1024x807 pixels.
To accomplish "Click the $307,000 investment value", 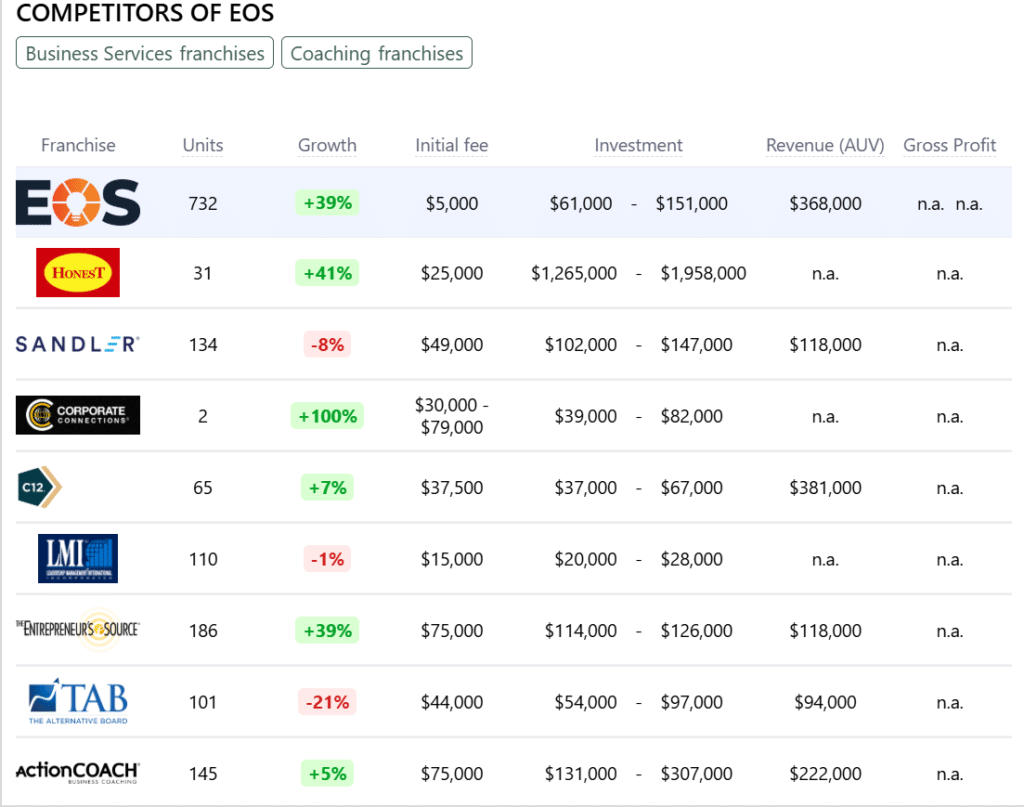I will 696,774.
